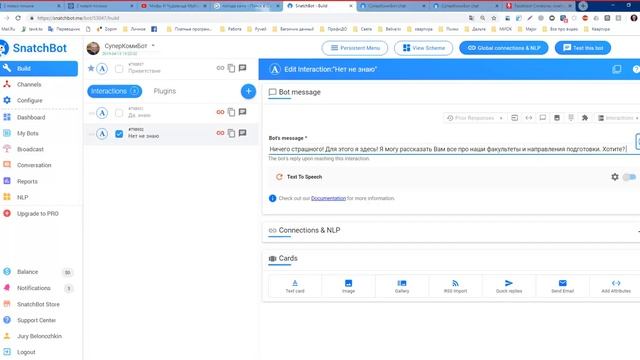Click the View Scheme button
640x360 pixels.
[423, 48]
